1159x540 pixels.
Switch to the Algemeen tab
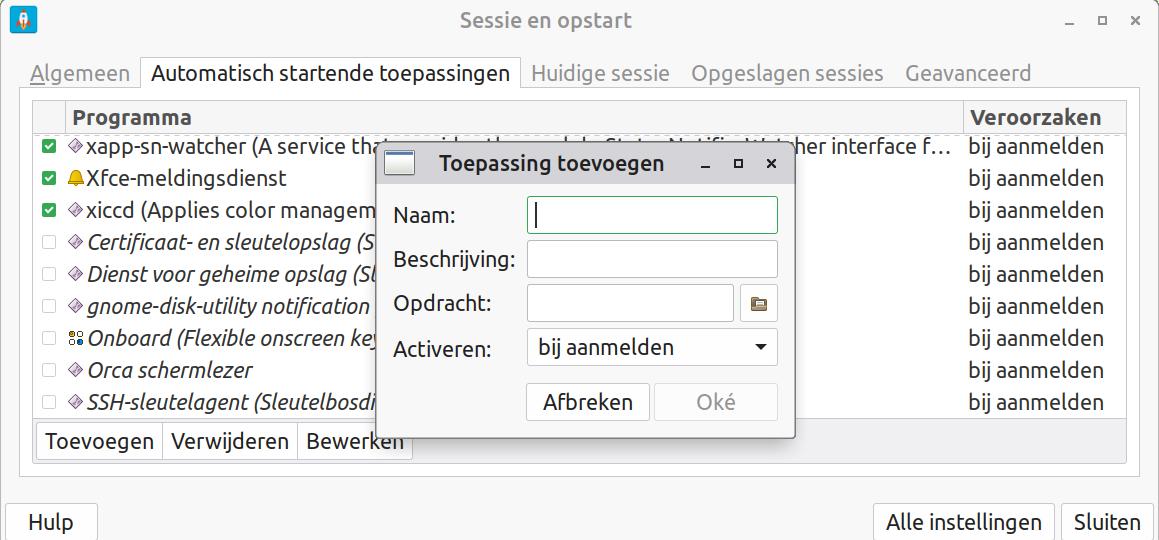coord(80,74)
